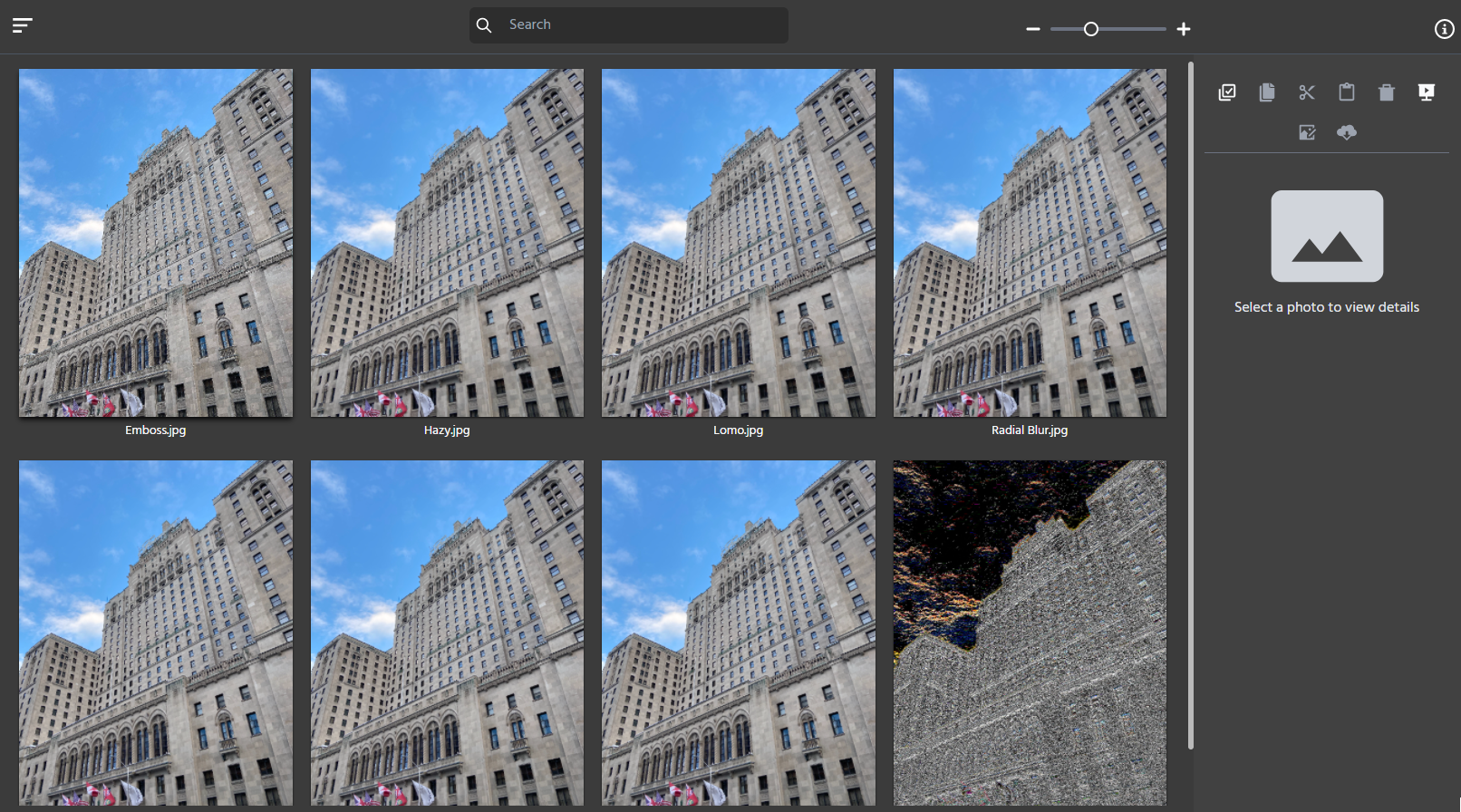This screenshot has height=812, width=1461.
Task: Decrease thumbnail size with minus button
Action: pyautogui.click(x=1033, y=29)
